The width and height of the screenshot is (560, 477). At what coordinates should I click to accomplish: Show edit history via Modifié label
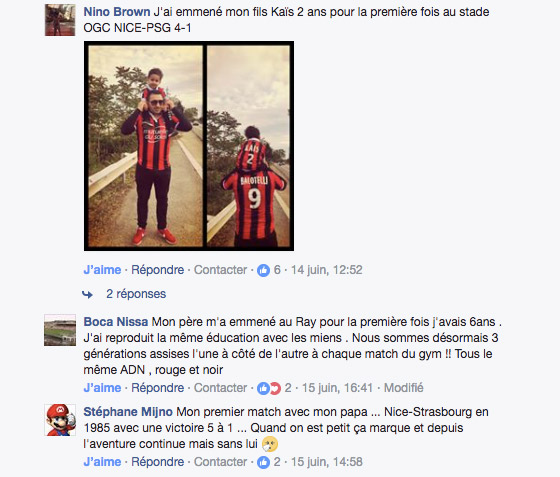tap(404, 388)
